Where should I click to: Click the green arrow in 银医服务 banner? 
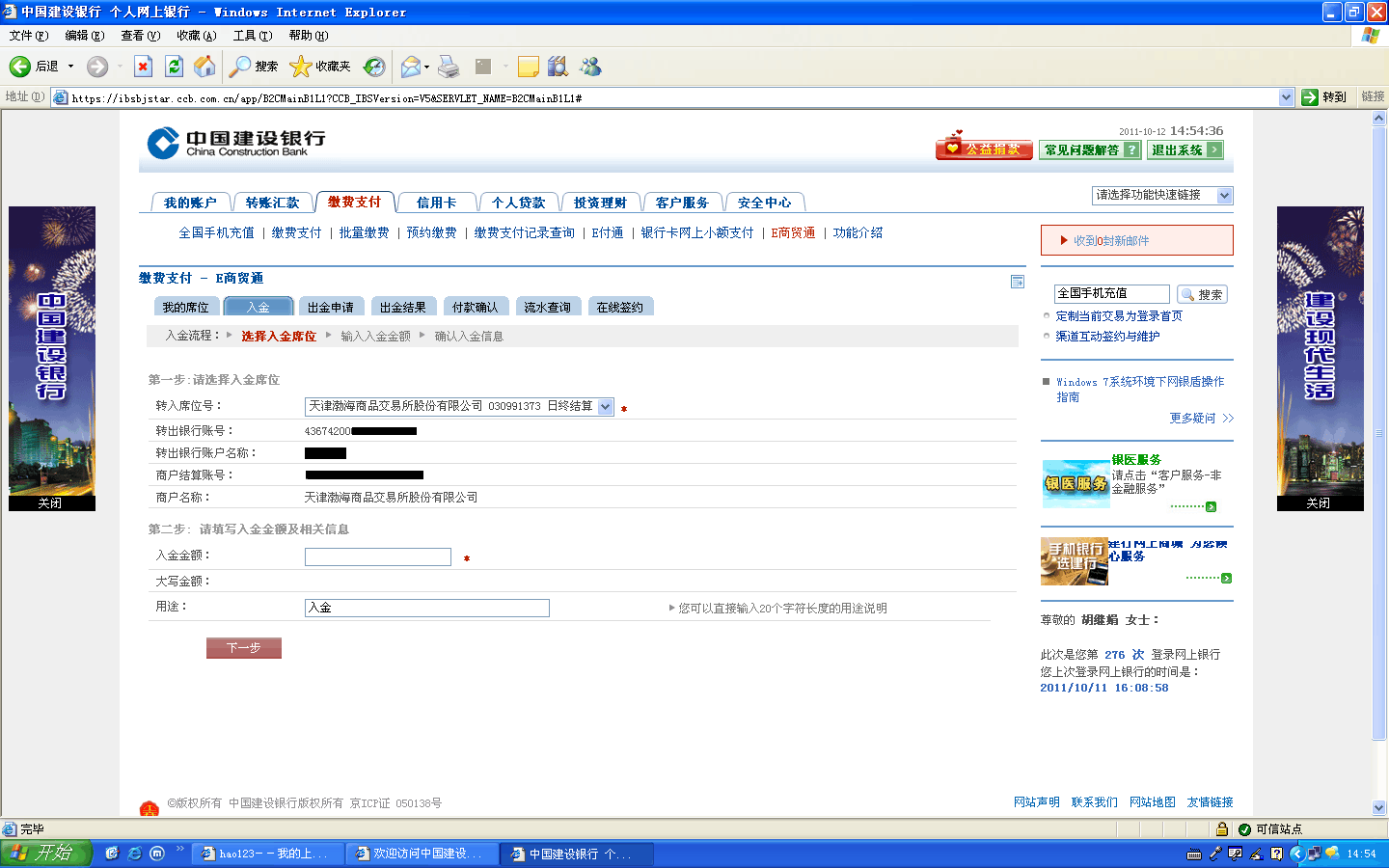(x=1212, y=507)
